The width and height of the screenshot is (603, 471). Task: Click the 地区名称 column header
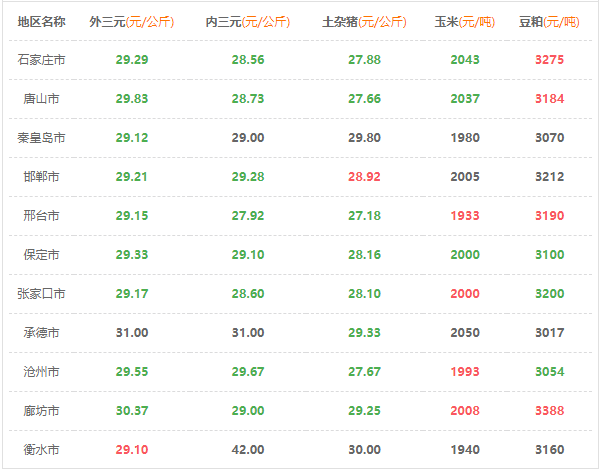point(42,22)
